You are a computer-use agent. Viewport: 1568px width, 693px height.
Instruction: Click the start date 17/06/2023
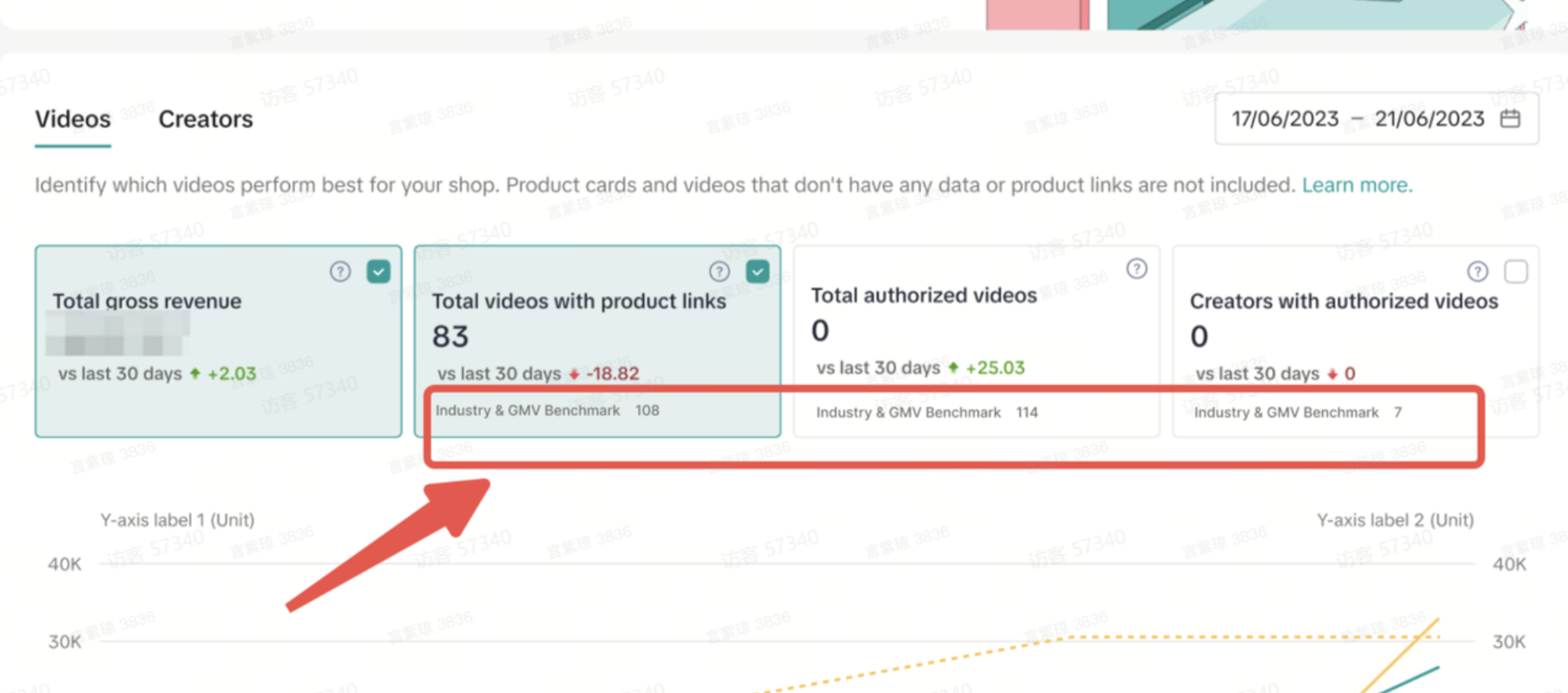click(x=1284, y=119)
